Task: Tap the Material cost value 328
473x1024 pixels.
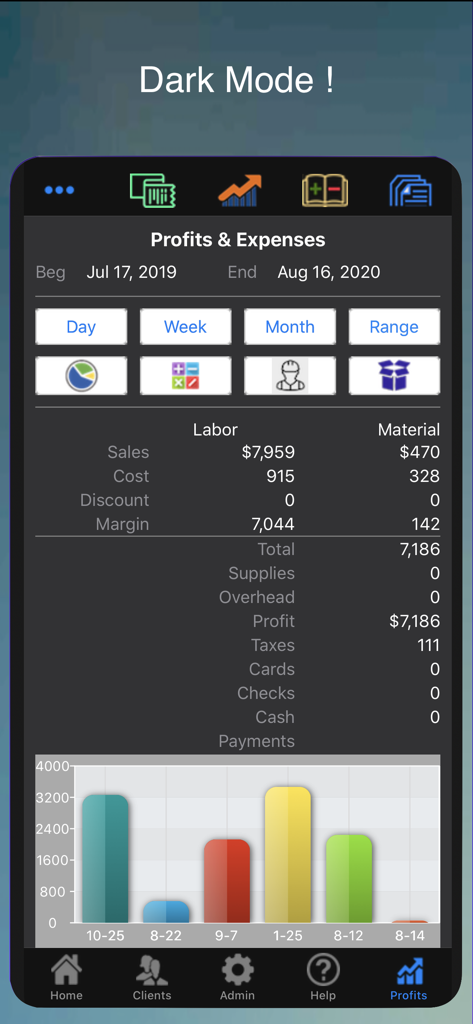Action: tap(425, 476)
